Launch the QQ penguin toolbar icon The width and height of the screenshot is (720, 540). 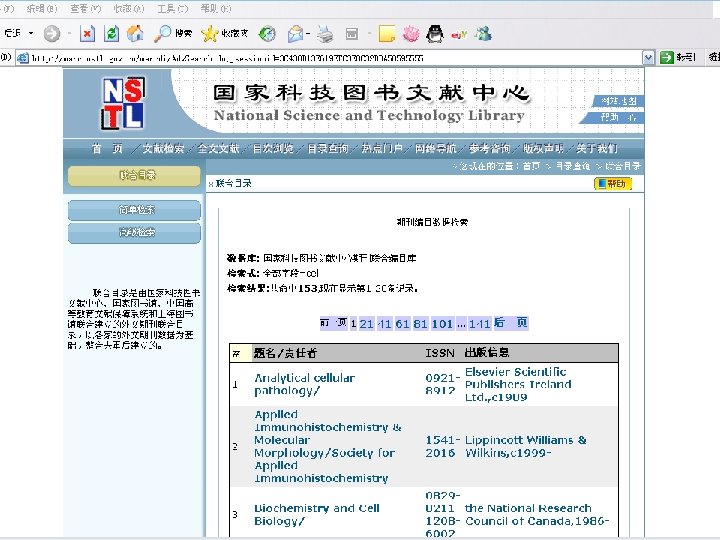pyautogui.click(x=435, y=34)
